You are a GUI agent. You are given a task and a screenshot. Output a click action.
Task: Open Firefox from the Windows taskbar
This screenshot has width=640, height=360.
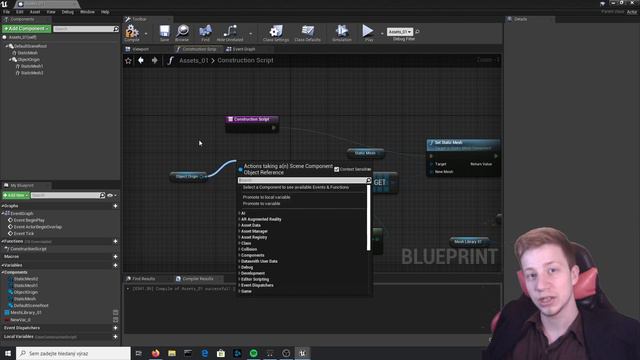point(156,353)
